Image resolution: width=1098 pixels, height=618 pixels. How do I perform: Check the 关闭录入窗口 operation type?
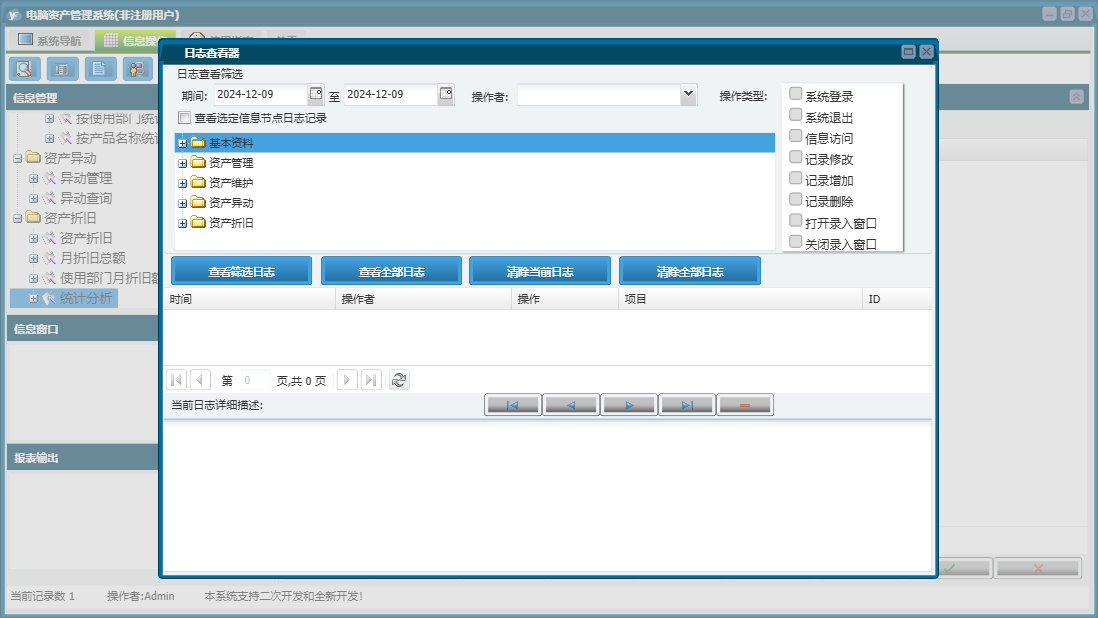[795, 241]
